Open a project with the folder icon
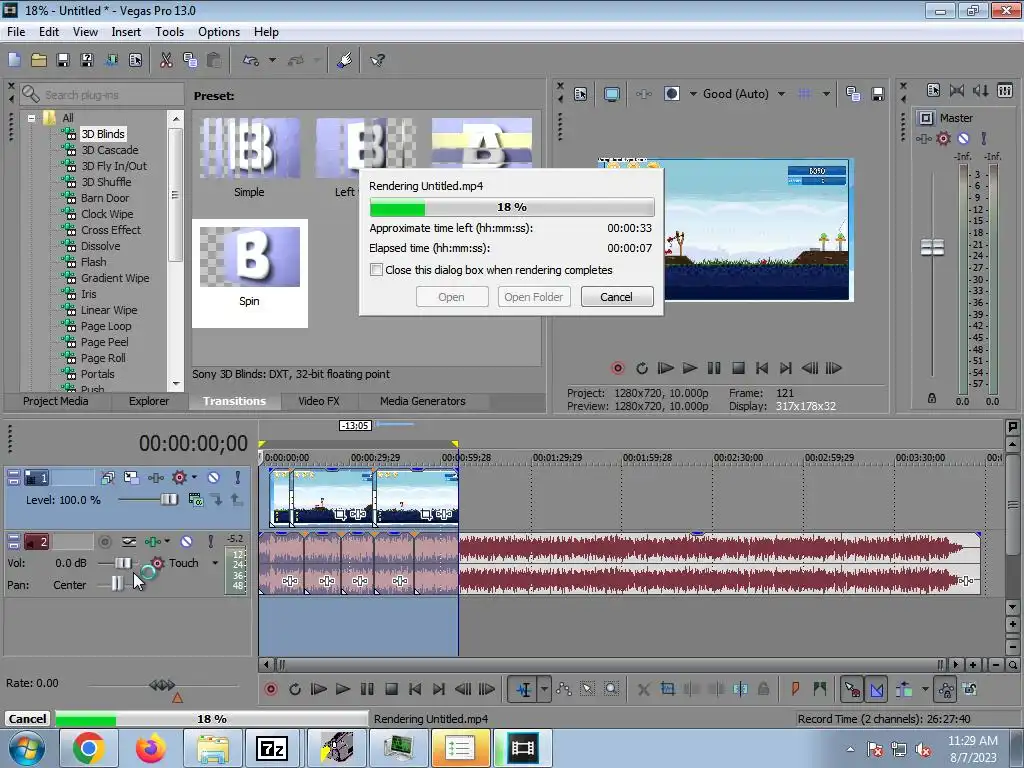The width and height of the screenshot is (1024, 768). 39,60
